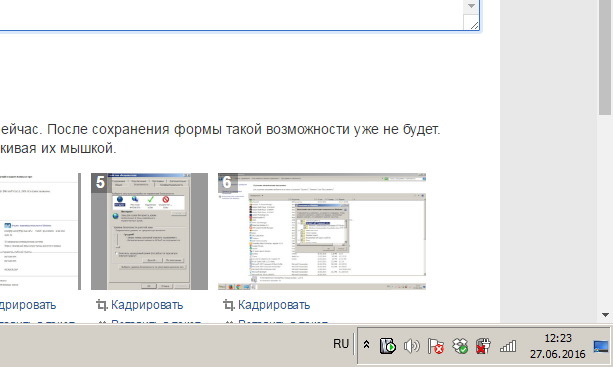This screenshot has width=613, height=367.
Task: Click the text area down scroll arrow
Action: click(x=471, y=6)
